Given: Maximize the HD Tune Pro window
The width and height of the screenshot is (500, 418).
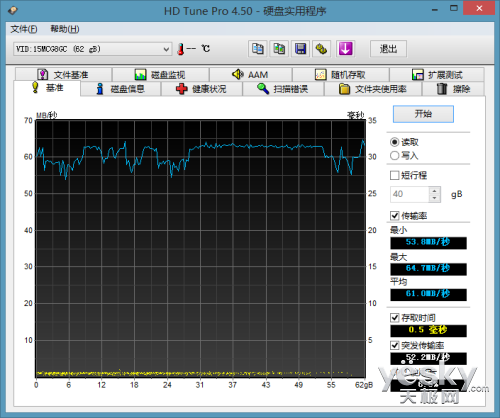Looking at the screenshot, I should click(454, 9).
